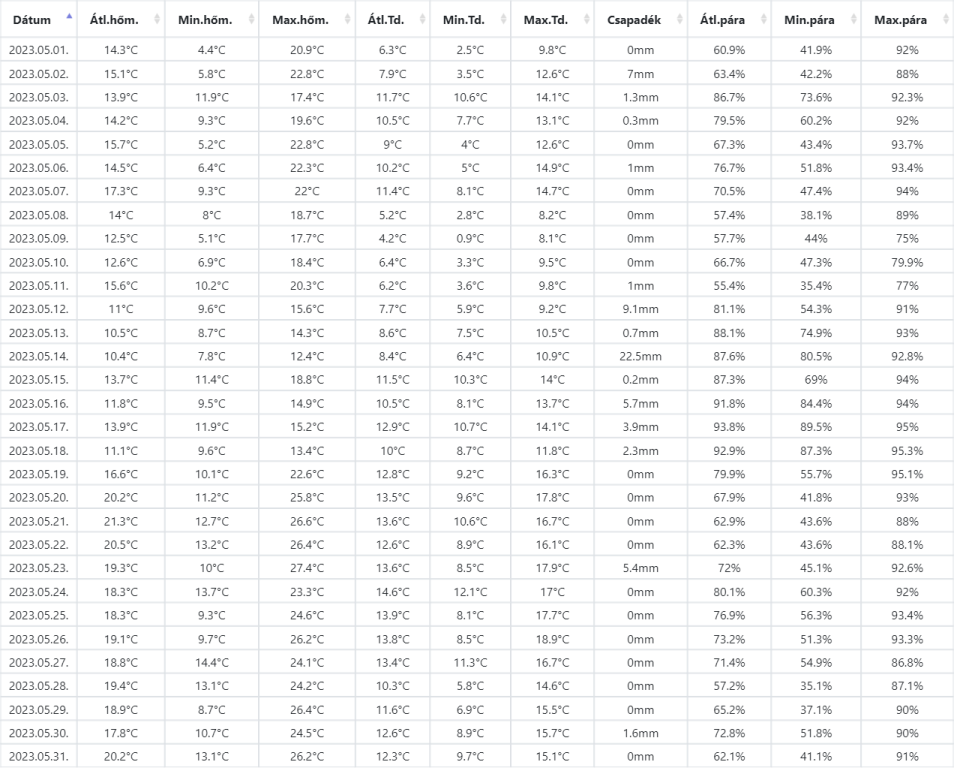This screenshot has height=768, width=954.
Task: Click the 22.5mm precipitation cell
Action: point(640,356)
